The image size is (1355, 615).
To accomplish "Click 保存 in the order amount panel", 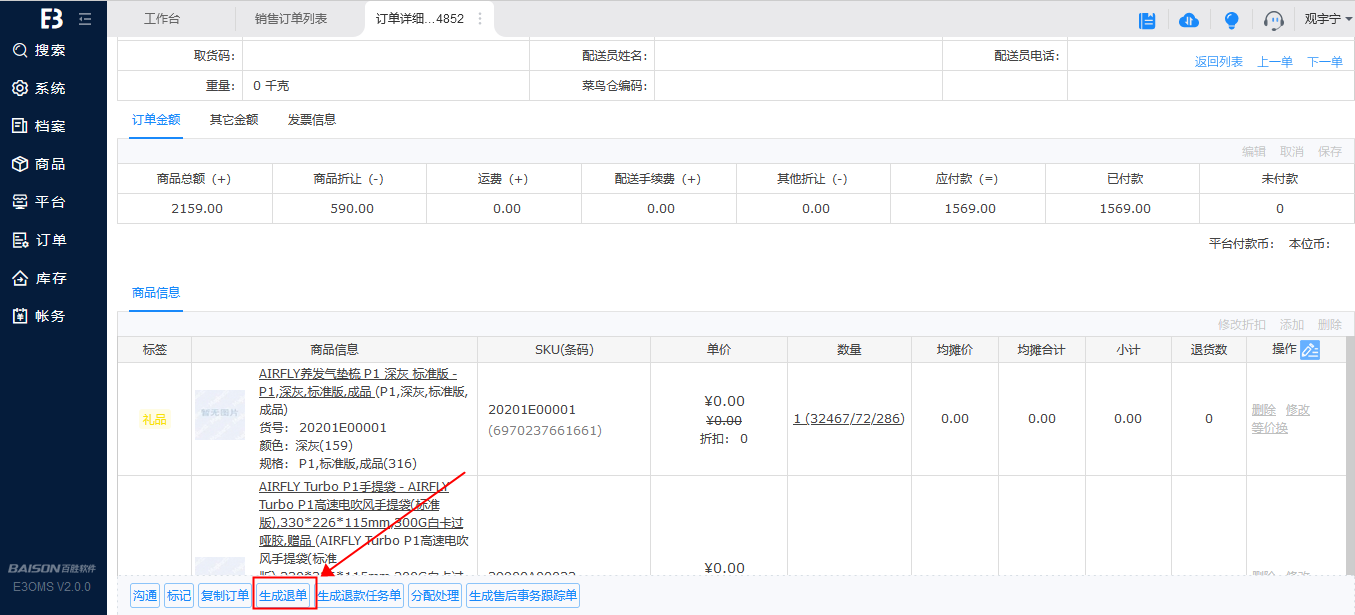I will pos(1330,151).
